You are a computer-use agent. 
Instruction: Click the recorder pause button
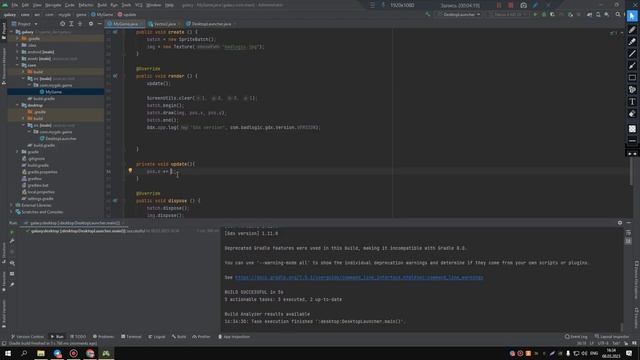tap(499, 5)
